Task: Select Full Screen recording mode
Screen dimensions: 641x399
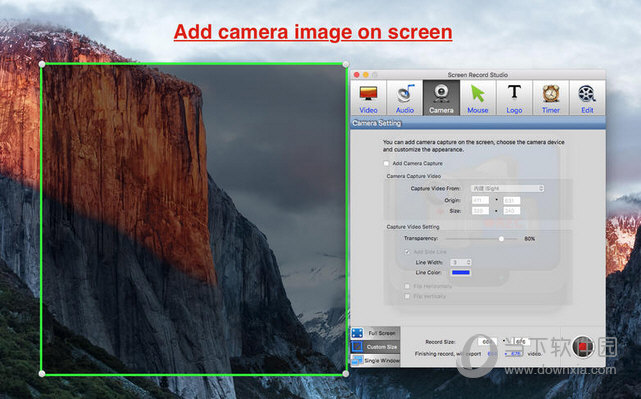Action: click(375, 333)
